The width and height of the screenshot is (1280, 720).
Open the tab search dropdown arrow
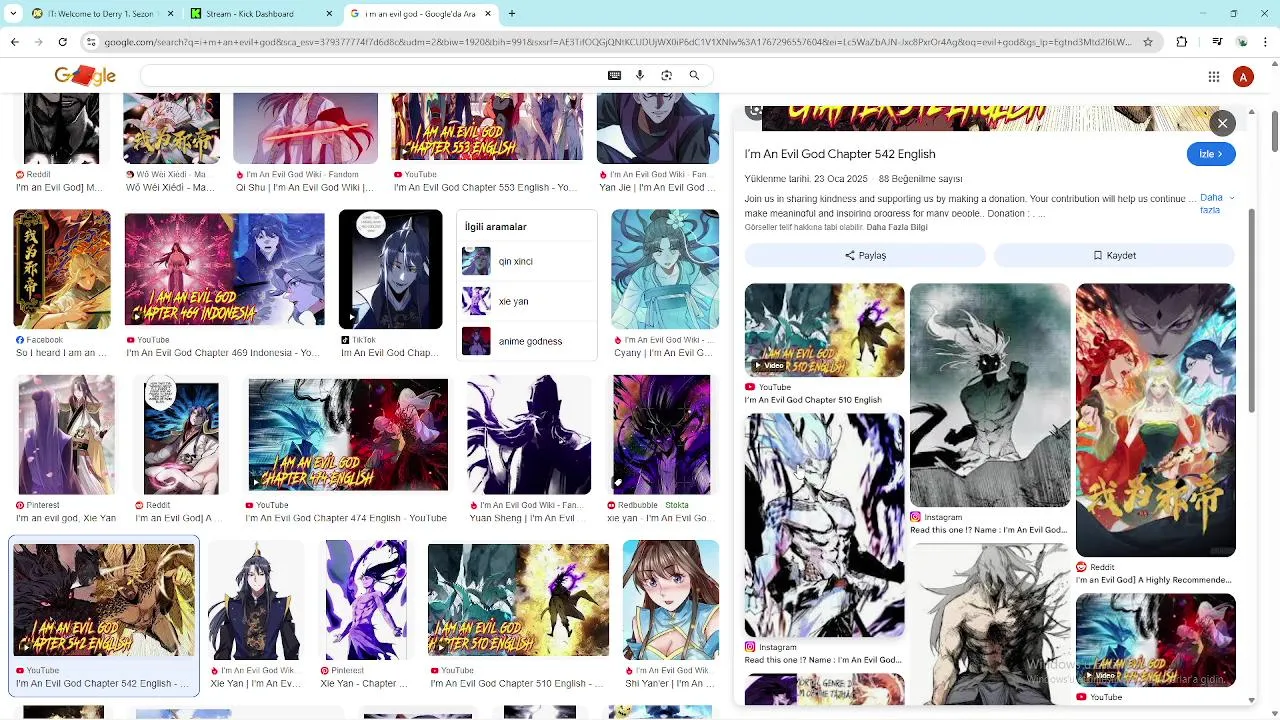click(15, 14)
